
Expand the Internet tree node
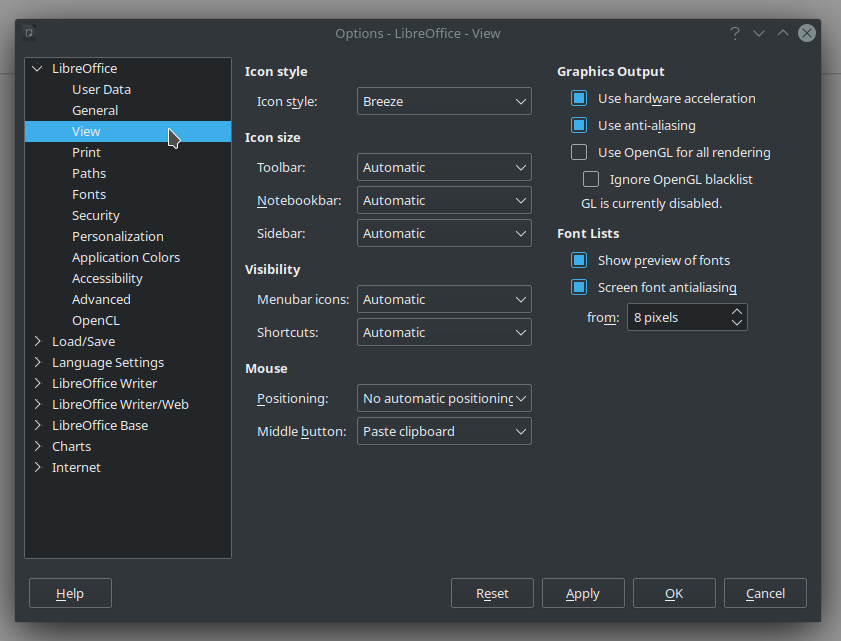click(37, 467)
